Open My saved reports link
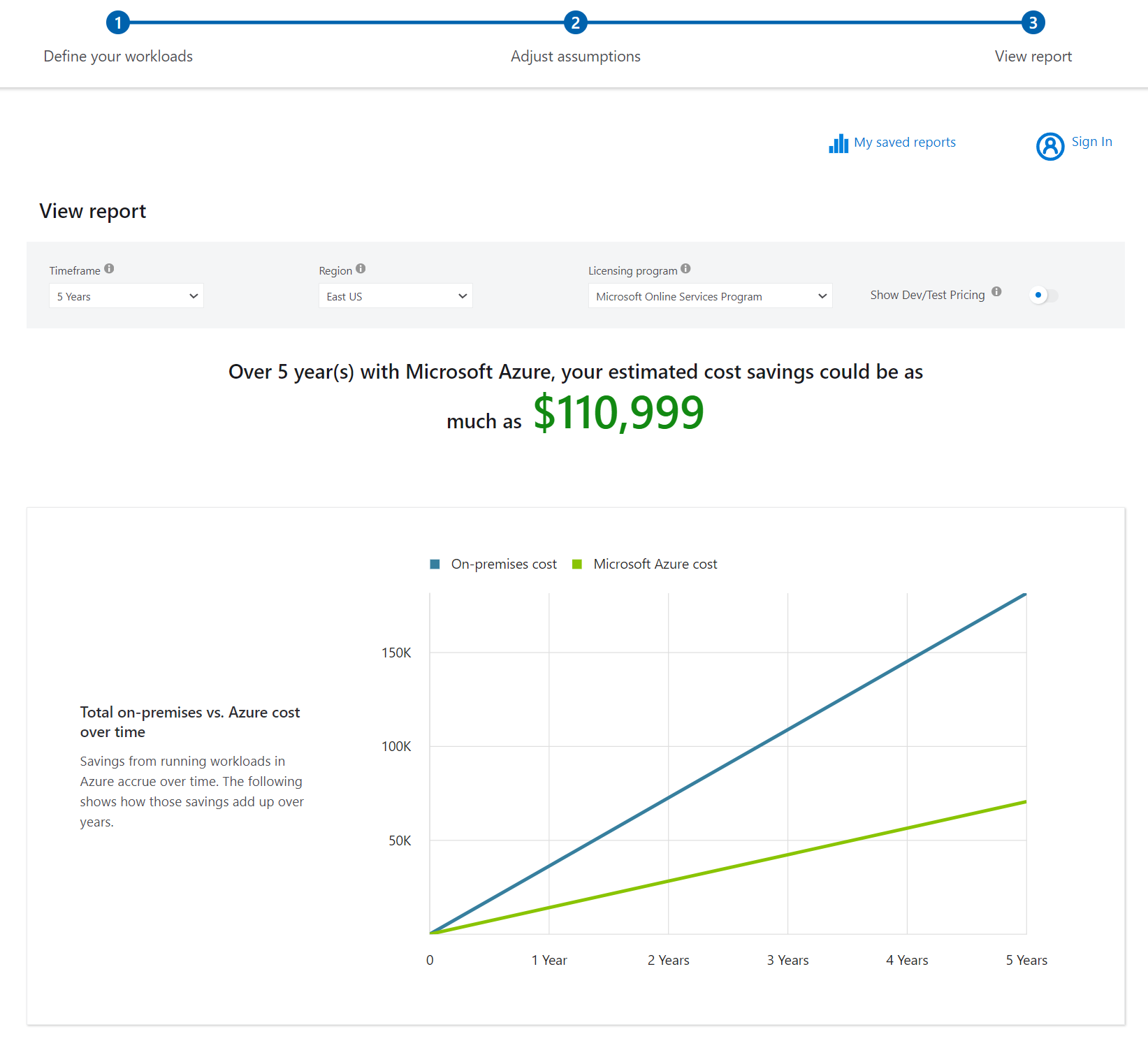 904,143
